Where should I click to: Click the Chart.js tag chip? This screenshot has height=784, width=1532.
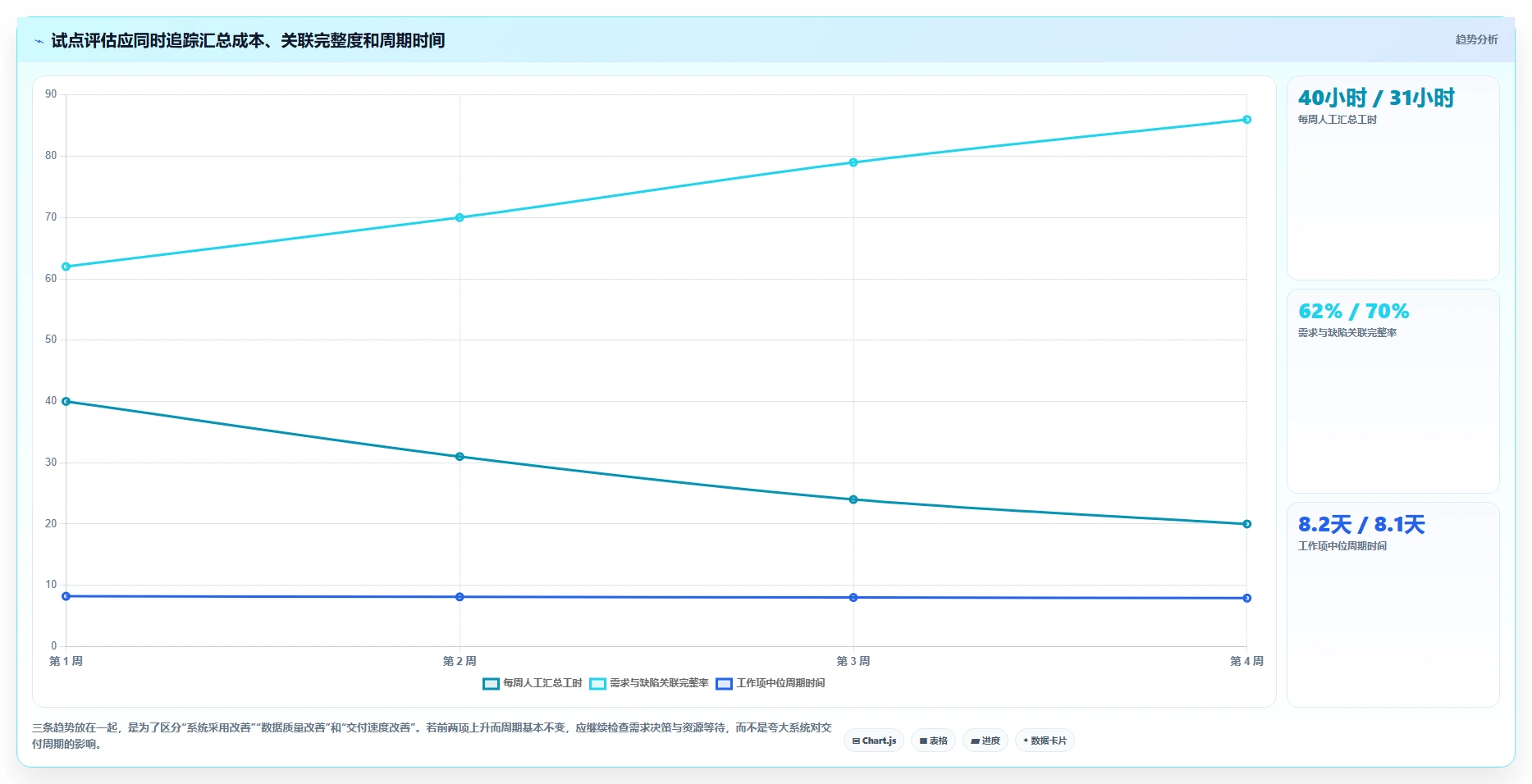[x=874, y=741]
